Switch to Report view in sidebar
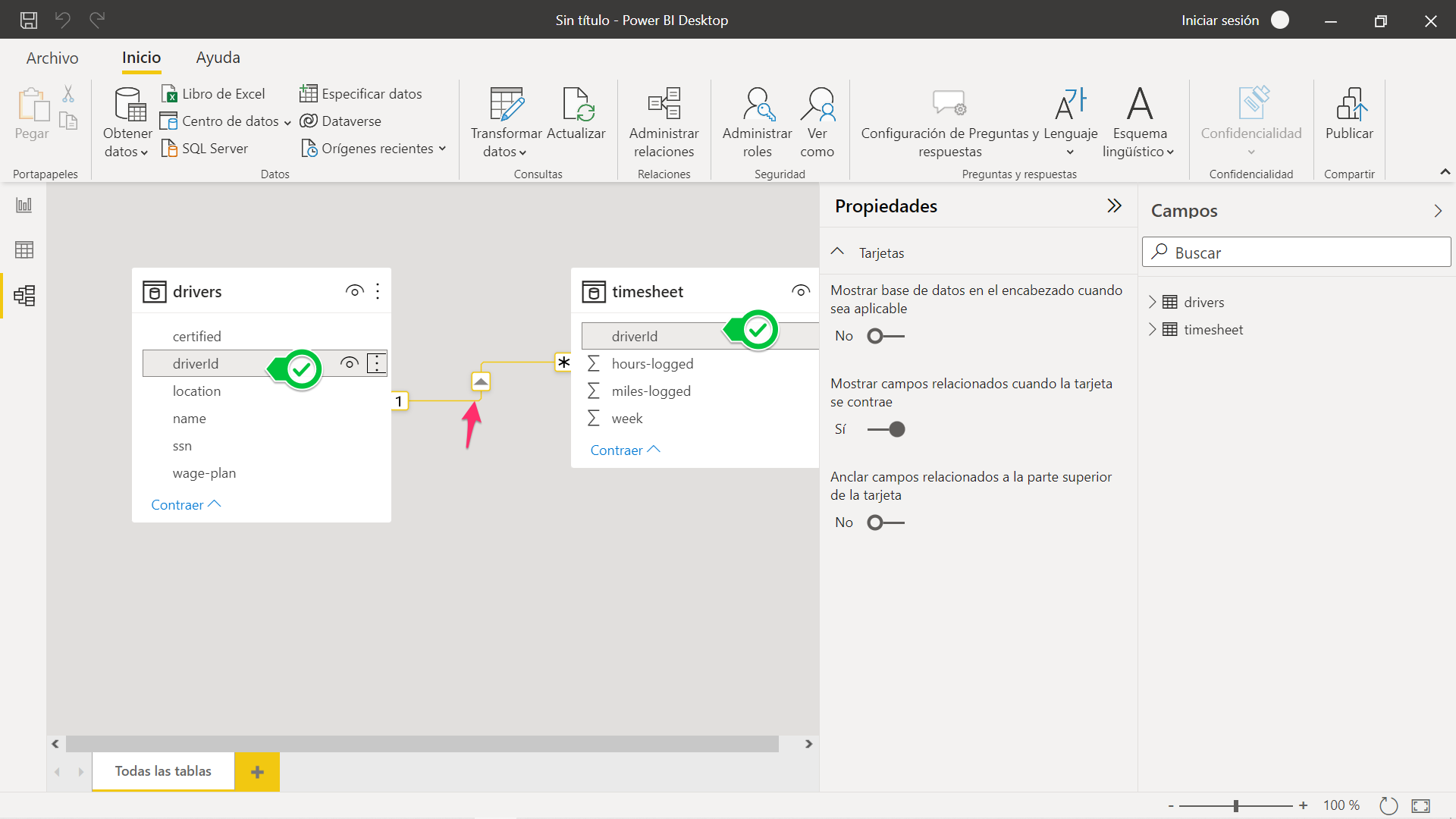 coord(24,205)
